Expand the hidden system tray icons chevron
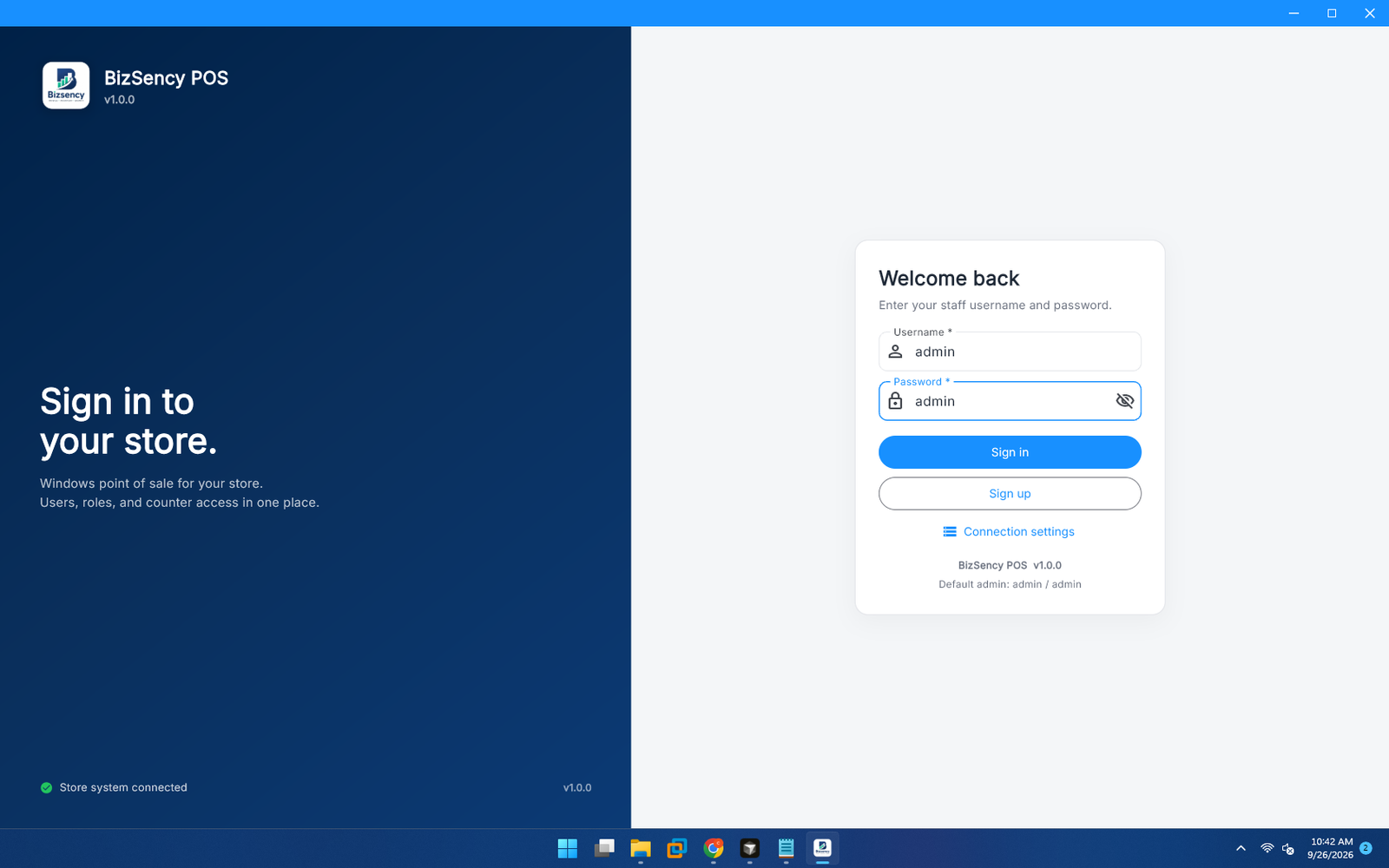Viewport: 1389px width, 868px height. [x=1241, y=848]
